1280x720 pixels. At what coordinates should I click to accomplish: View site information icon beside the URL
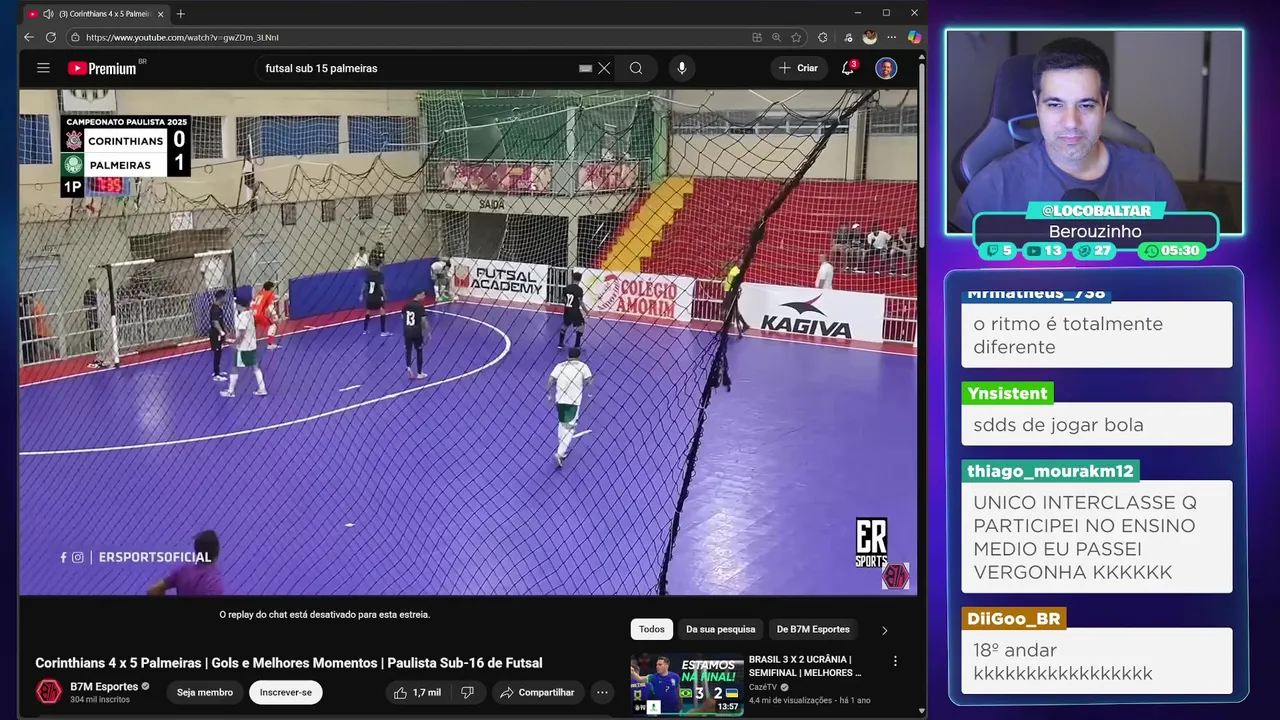click(75, 37)
